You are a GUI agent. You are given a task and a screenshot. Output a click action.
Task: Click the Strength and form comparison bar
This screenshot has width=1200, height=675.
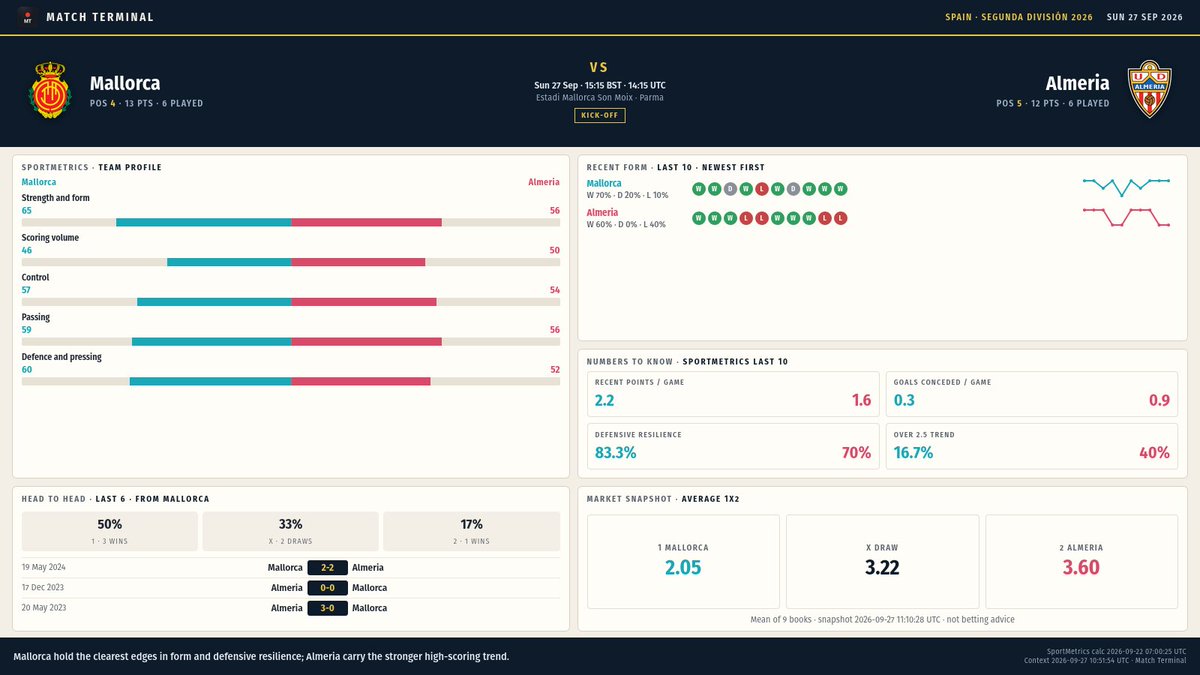click(291, 222)
